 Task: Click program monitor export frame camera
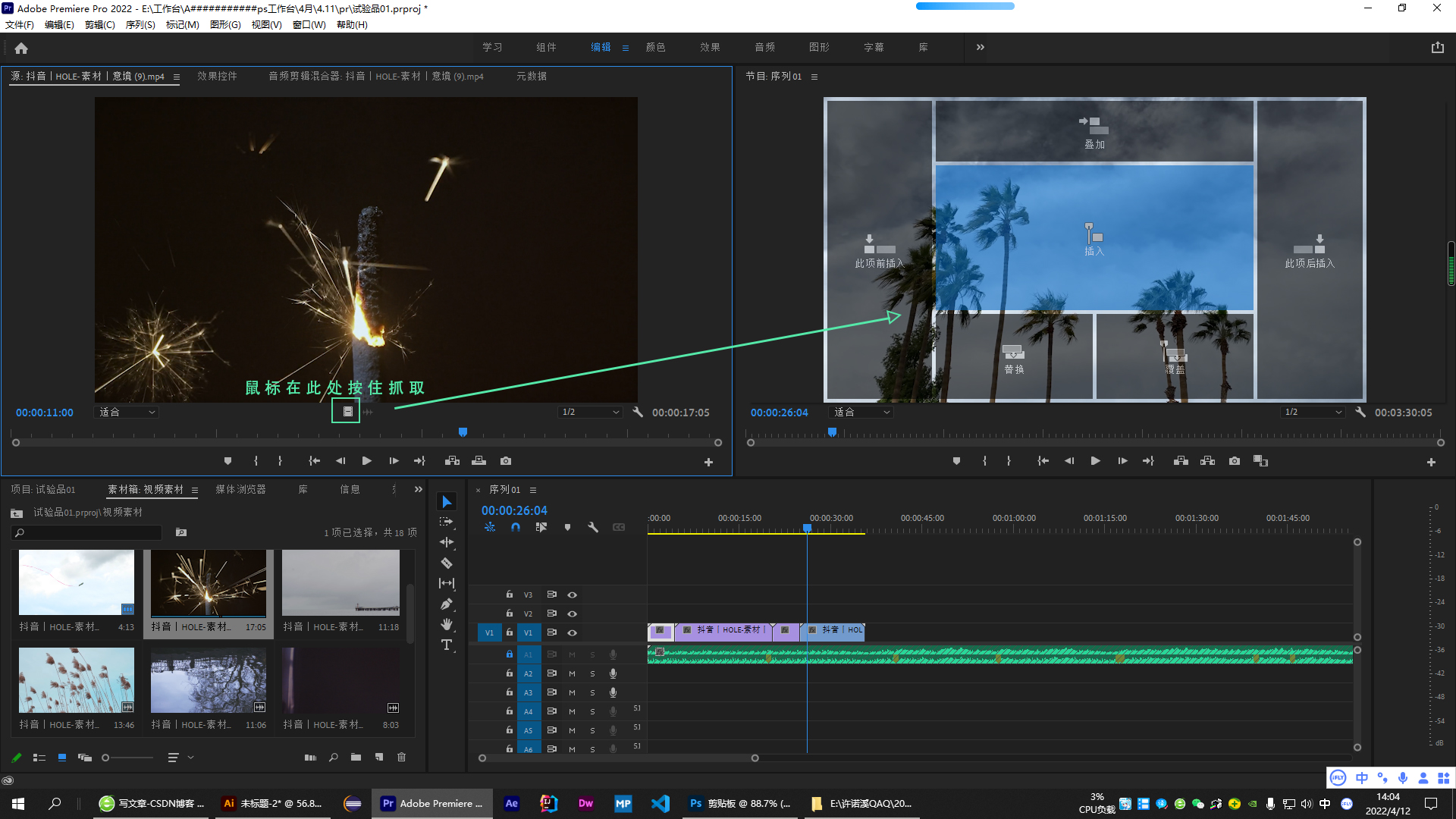pyautogui.click(x=1235, y=461)
